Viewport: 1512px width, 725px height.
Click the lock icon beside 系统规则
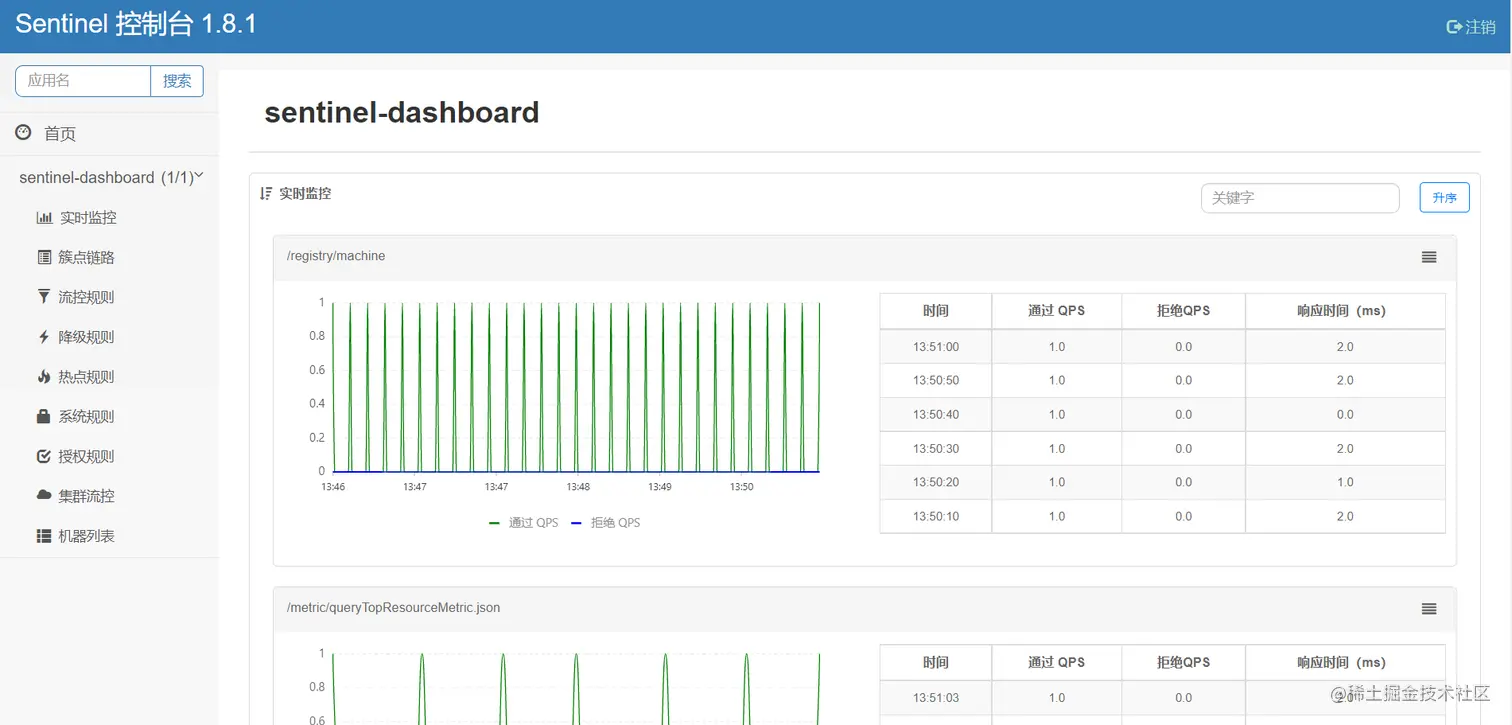click(43, 416)
